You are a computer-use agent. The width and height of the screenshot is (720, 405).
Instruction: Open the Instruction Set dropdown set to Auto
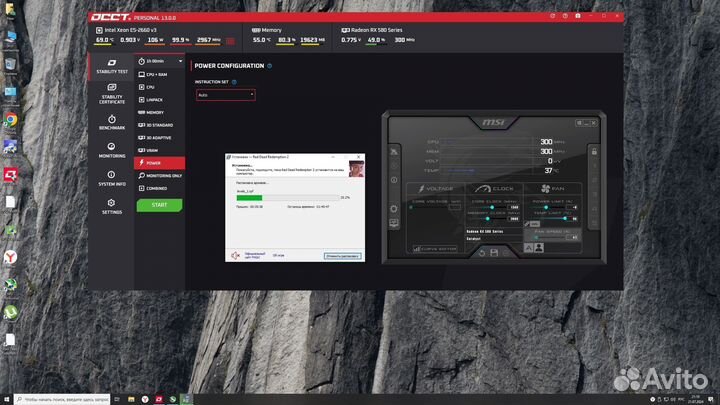coord(225,95)
